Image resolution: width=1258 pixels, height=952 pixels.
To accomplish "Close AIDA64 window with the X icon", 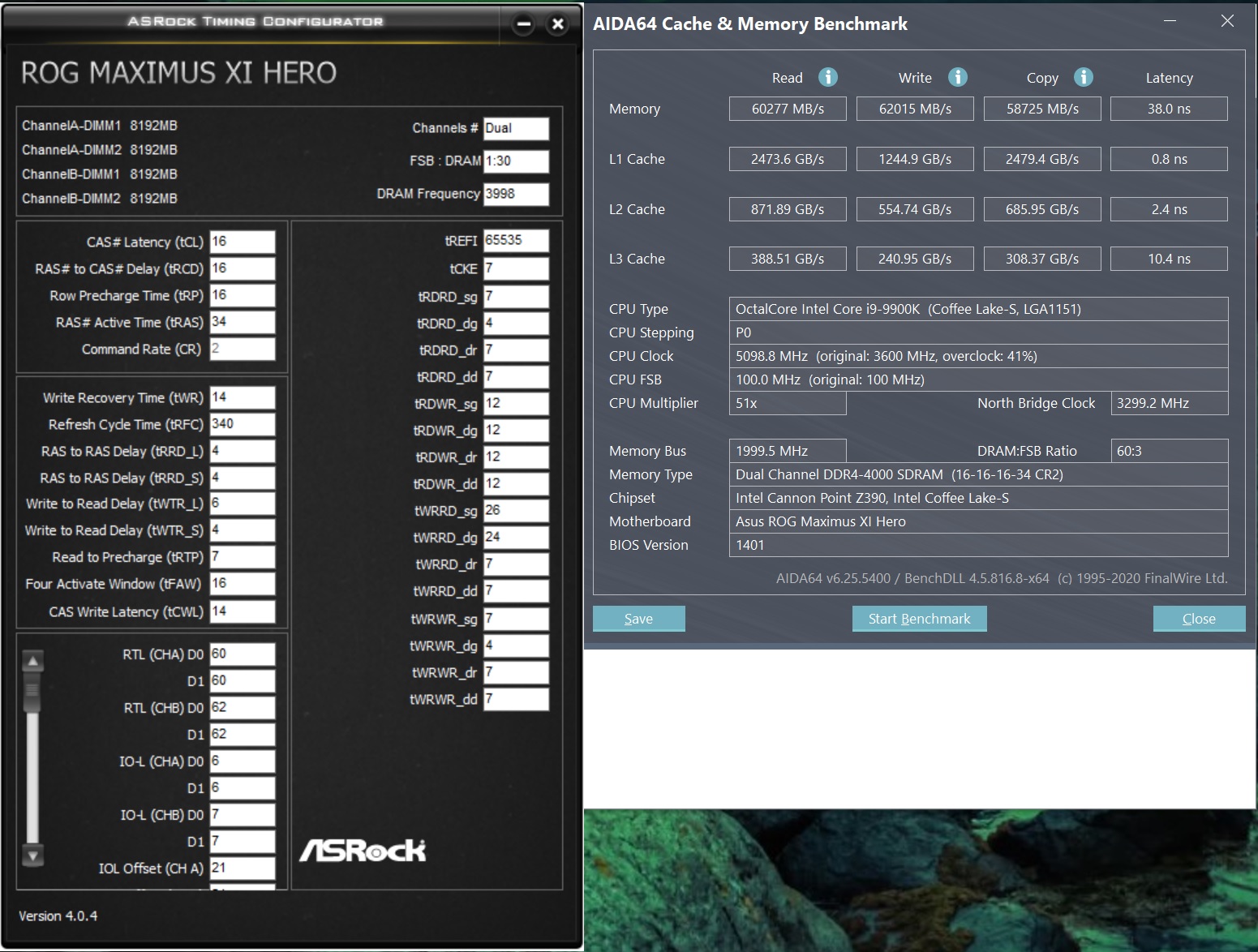I will pos(1227,21).
